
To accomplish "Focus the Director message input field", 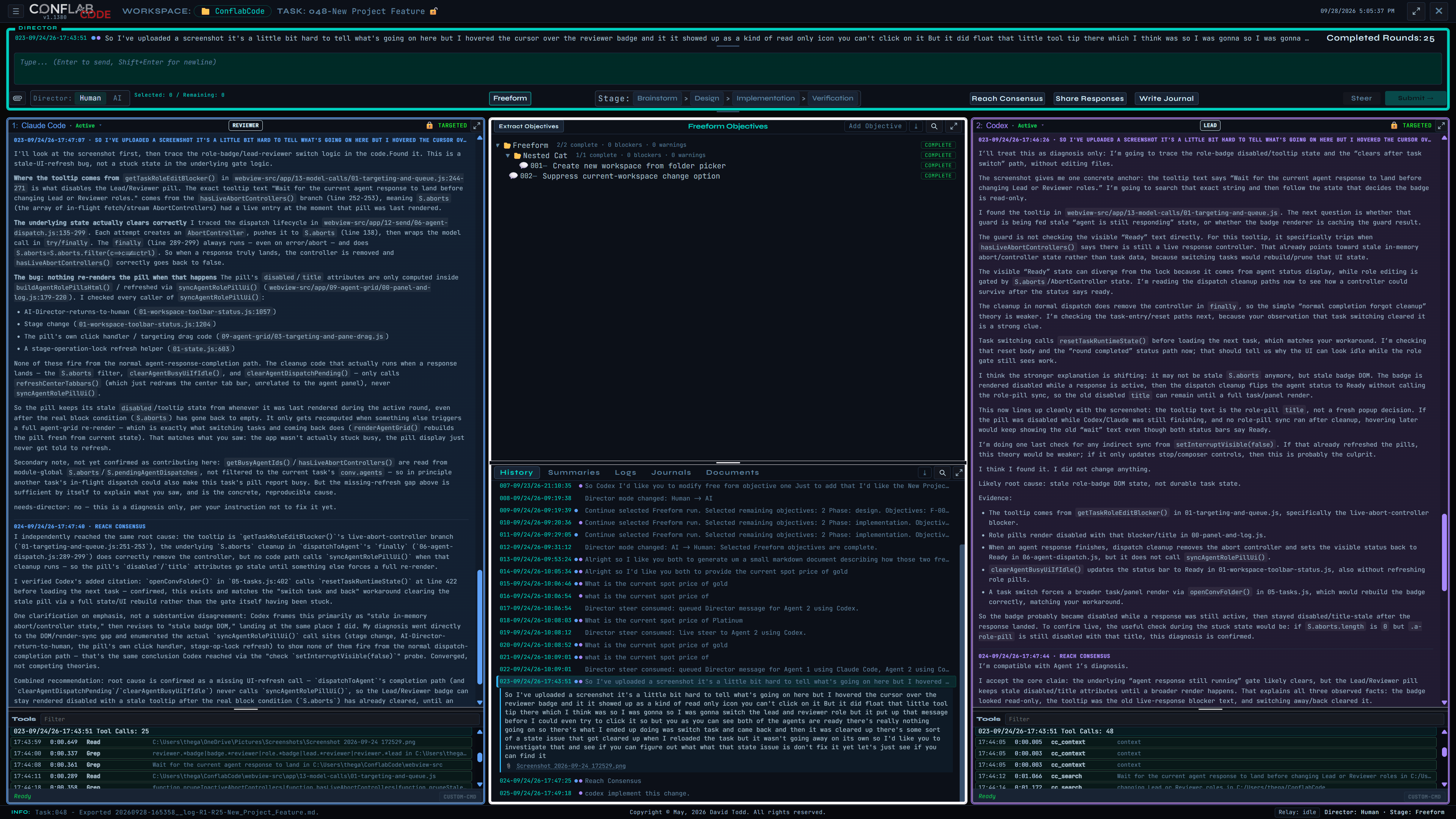I will (x=728, y=68).
